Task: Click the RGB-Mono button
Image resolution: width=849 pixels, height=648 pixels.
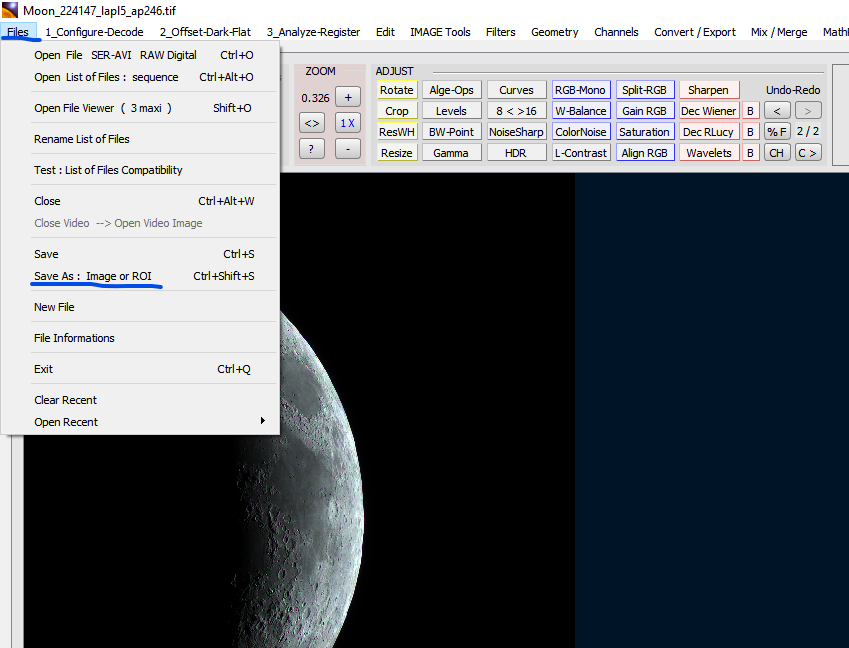Action: coord(581,90)
